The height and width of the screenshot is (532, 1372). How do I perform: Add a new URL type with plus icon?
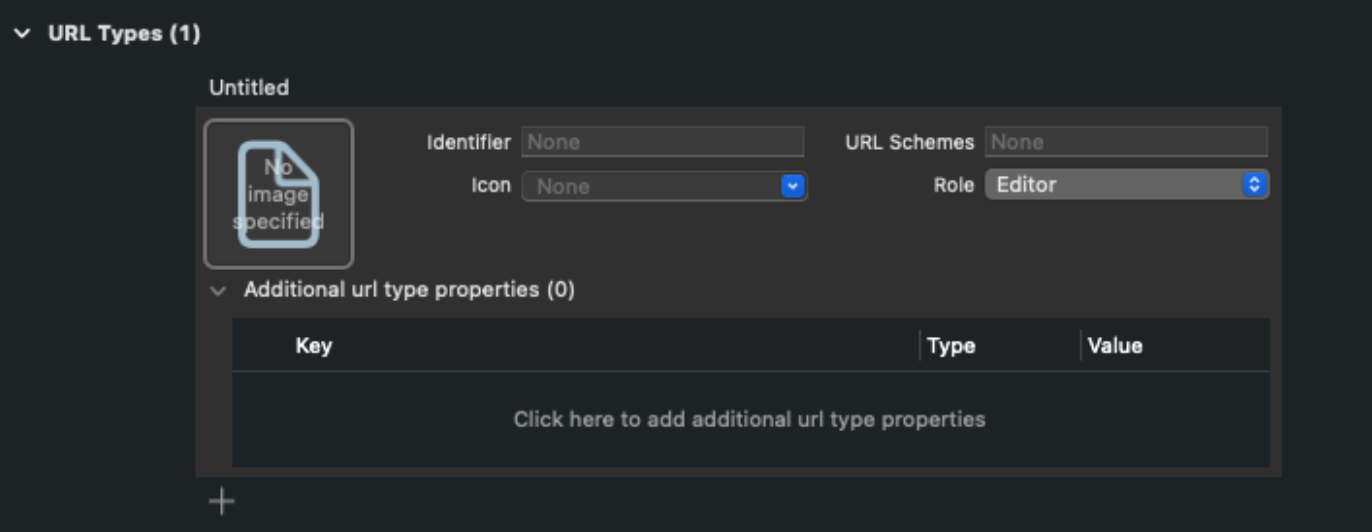click(221, 501)
